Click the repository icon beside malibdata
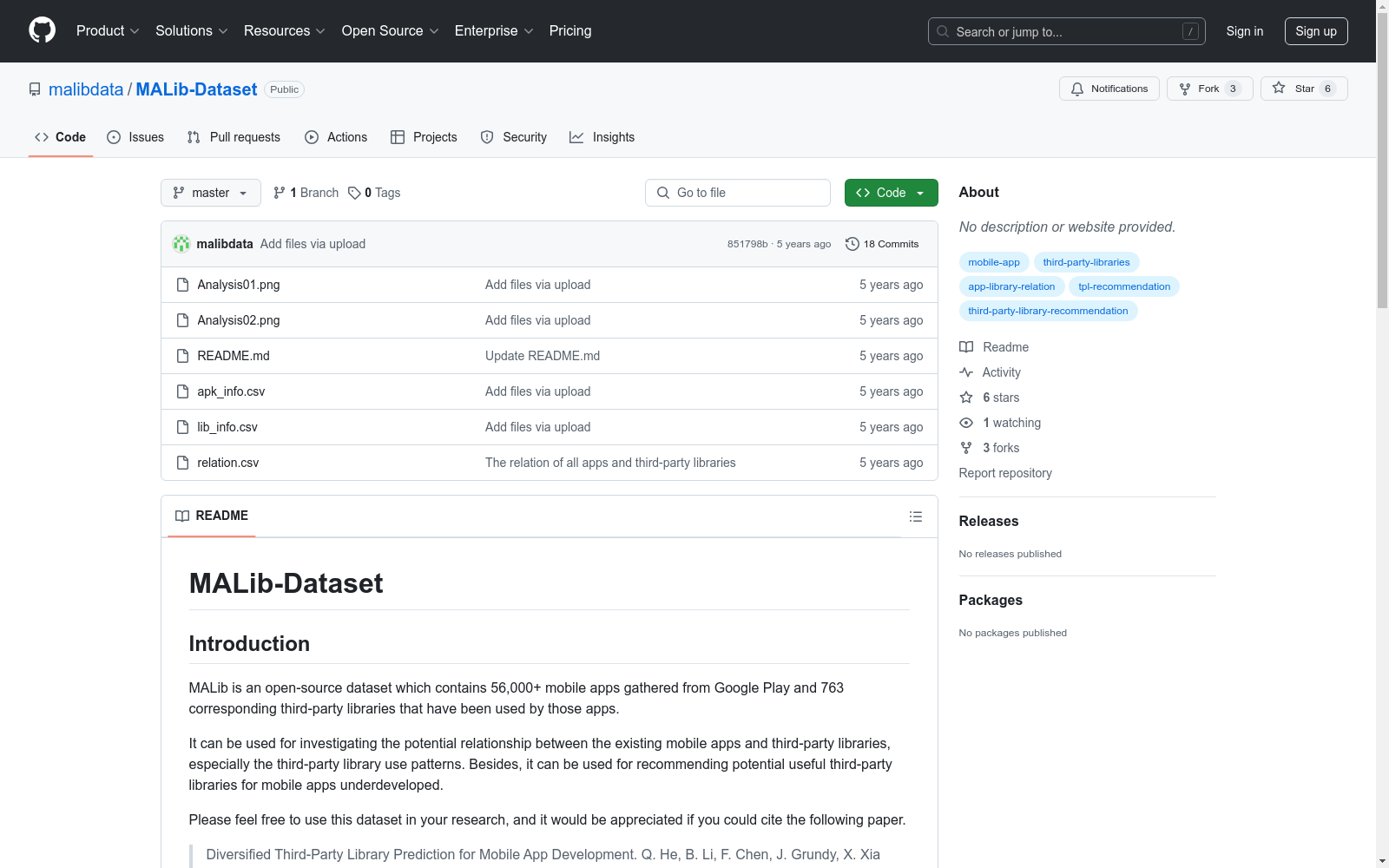 click(x=35, y=89)
